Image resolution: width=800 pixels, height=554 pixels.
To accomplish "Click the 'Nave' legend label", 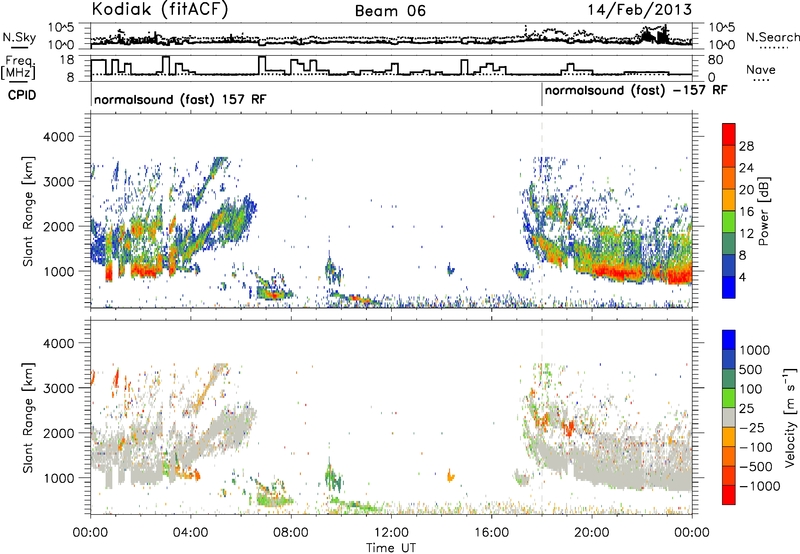I will (x=761, y=69).
